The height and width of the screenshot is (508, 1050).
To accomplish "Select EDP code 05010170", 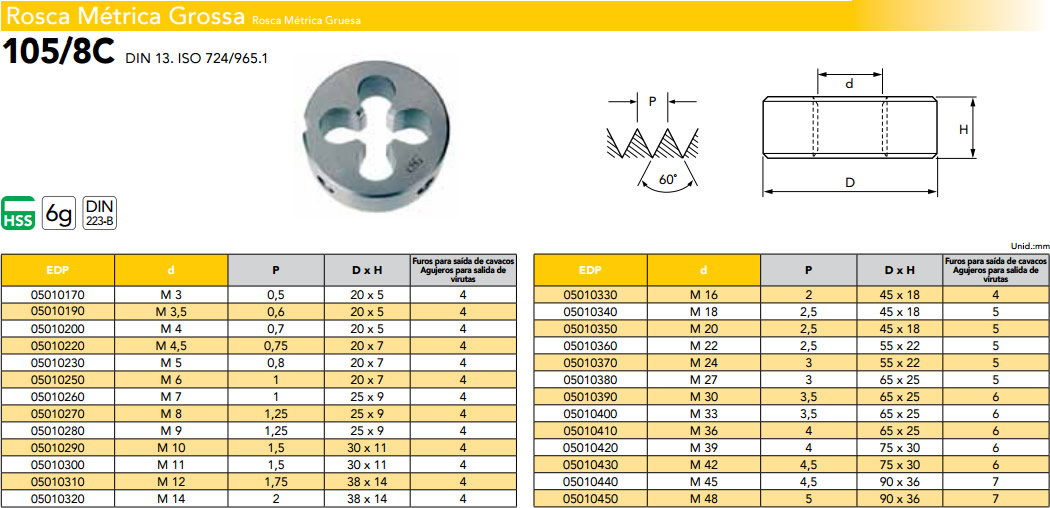I will coord(58,295).
